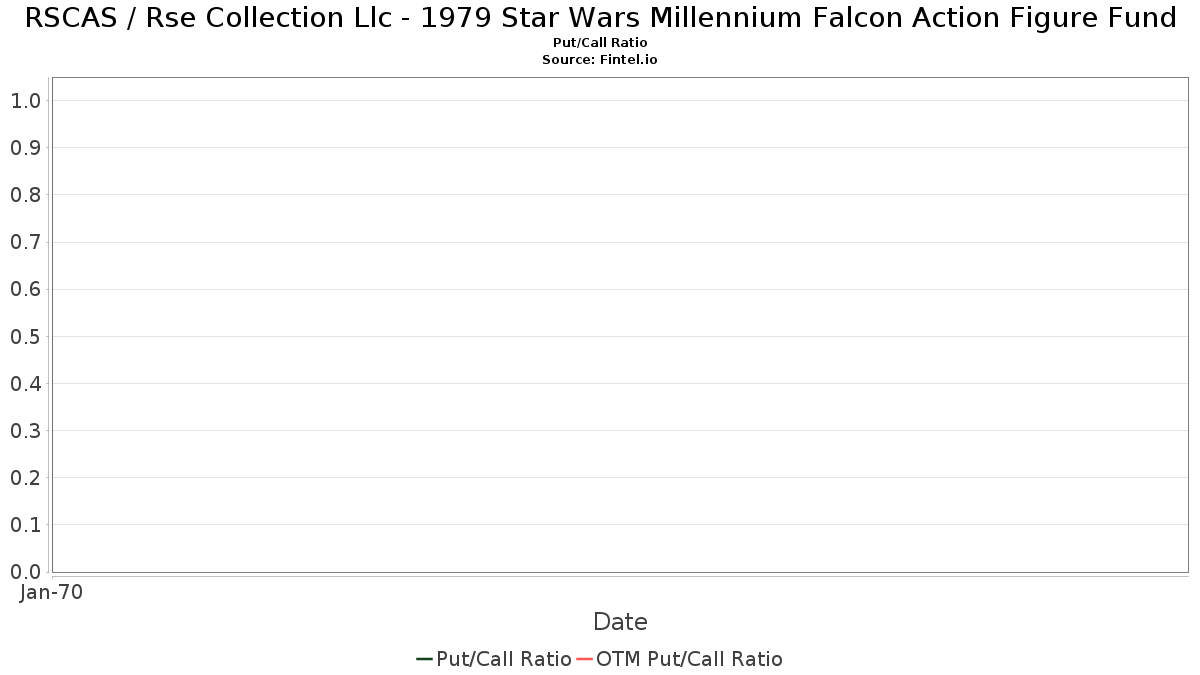Click the 0.7 y-axis tick label
1200x675 pixels.
(x=25, y=242)
